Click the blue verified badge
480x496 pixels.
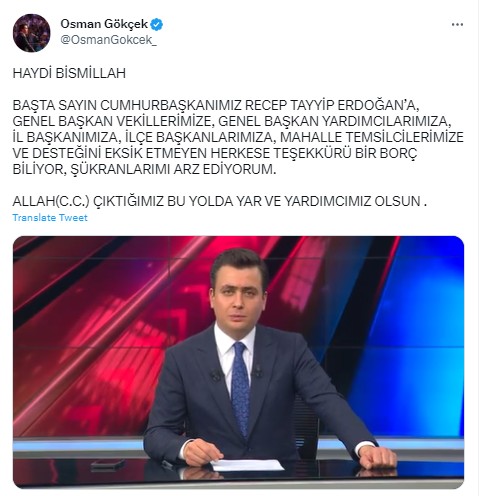tap(157, 25)
